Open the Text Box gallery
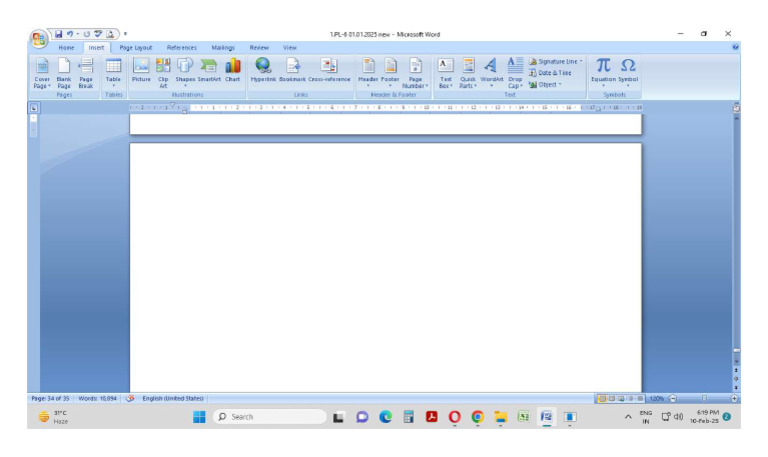 click(x=445, y=73)
